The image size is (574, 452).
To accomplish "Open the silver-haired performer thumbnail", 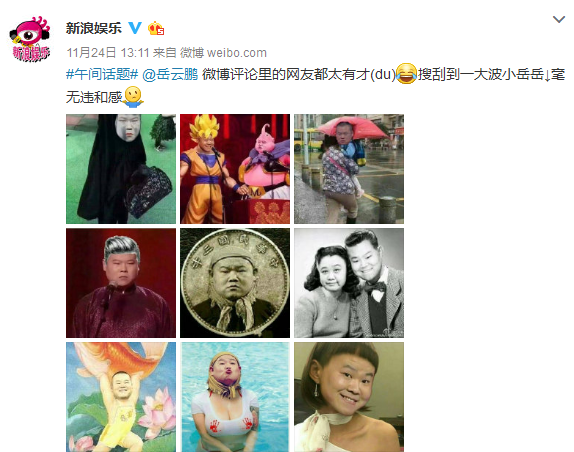I will (121, 283).
